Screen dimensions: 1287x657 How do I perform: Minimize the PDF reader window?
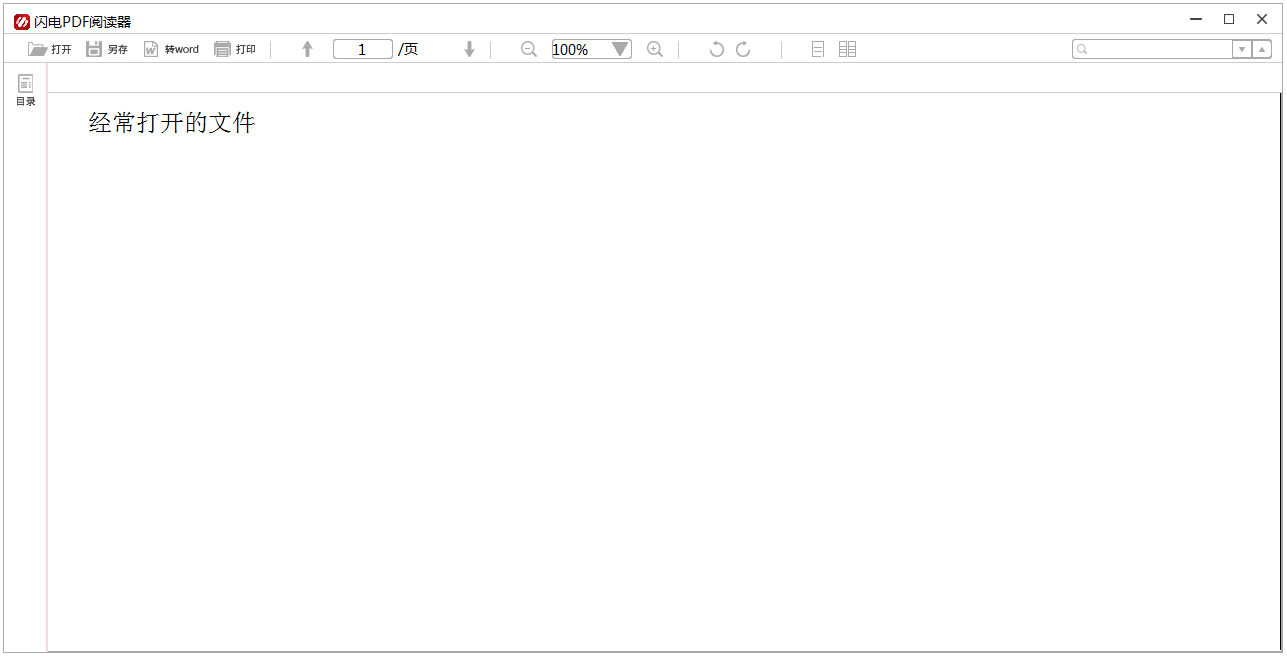click(x=1196, y=19)
